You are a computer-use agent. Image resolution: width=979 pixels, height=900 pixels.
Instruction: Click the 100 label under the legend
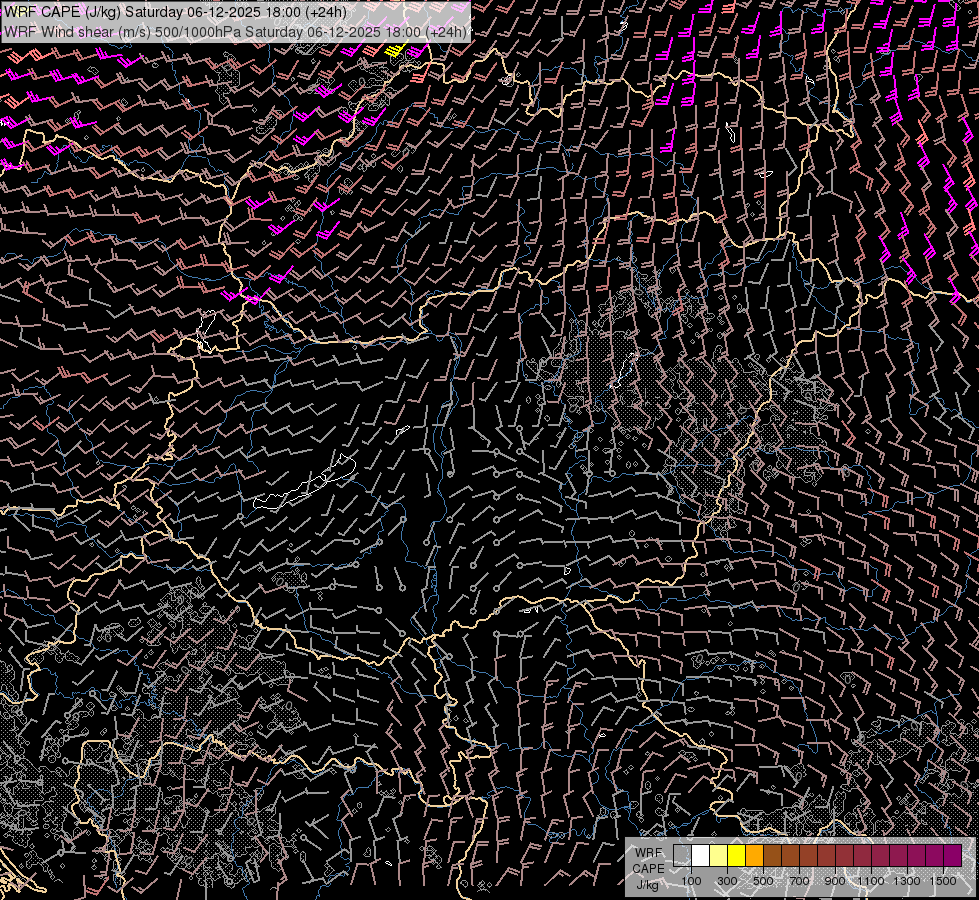click(691, 881)
